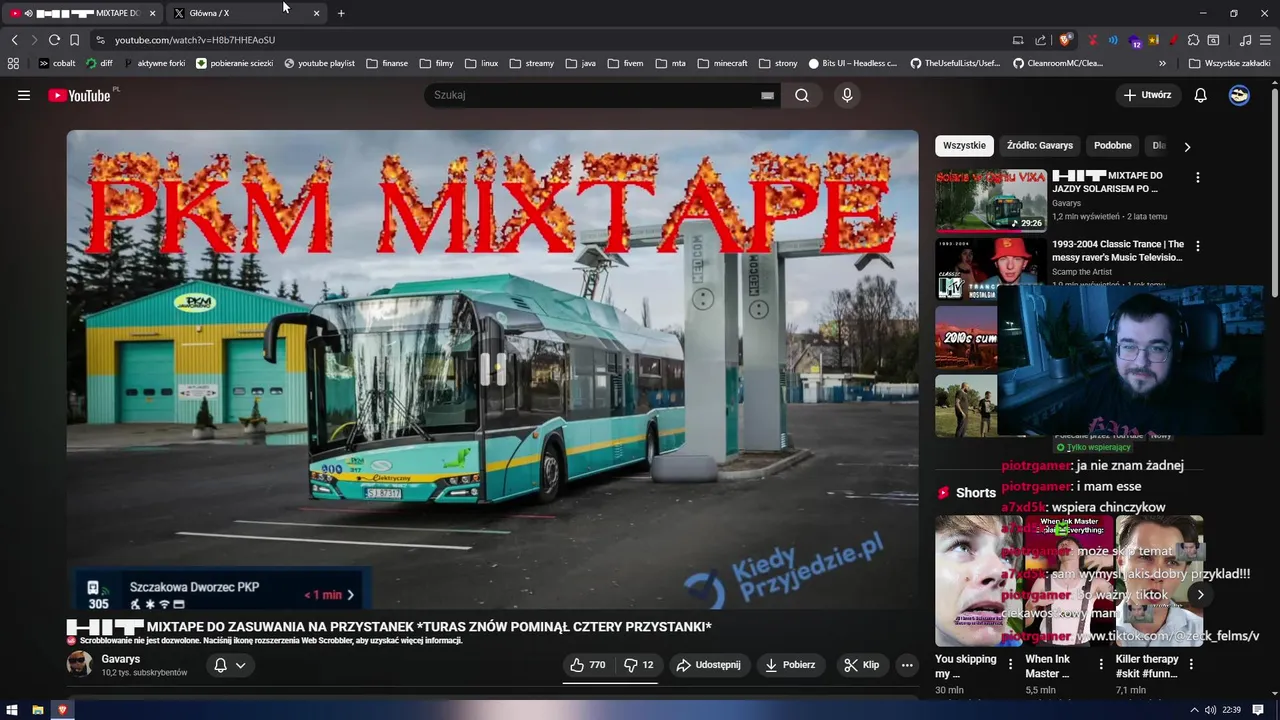Open the volume icon in system tray
Viewport: 1280px width, 720px height.
(x=1211, y=710)
